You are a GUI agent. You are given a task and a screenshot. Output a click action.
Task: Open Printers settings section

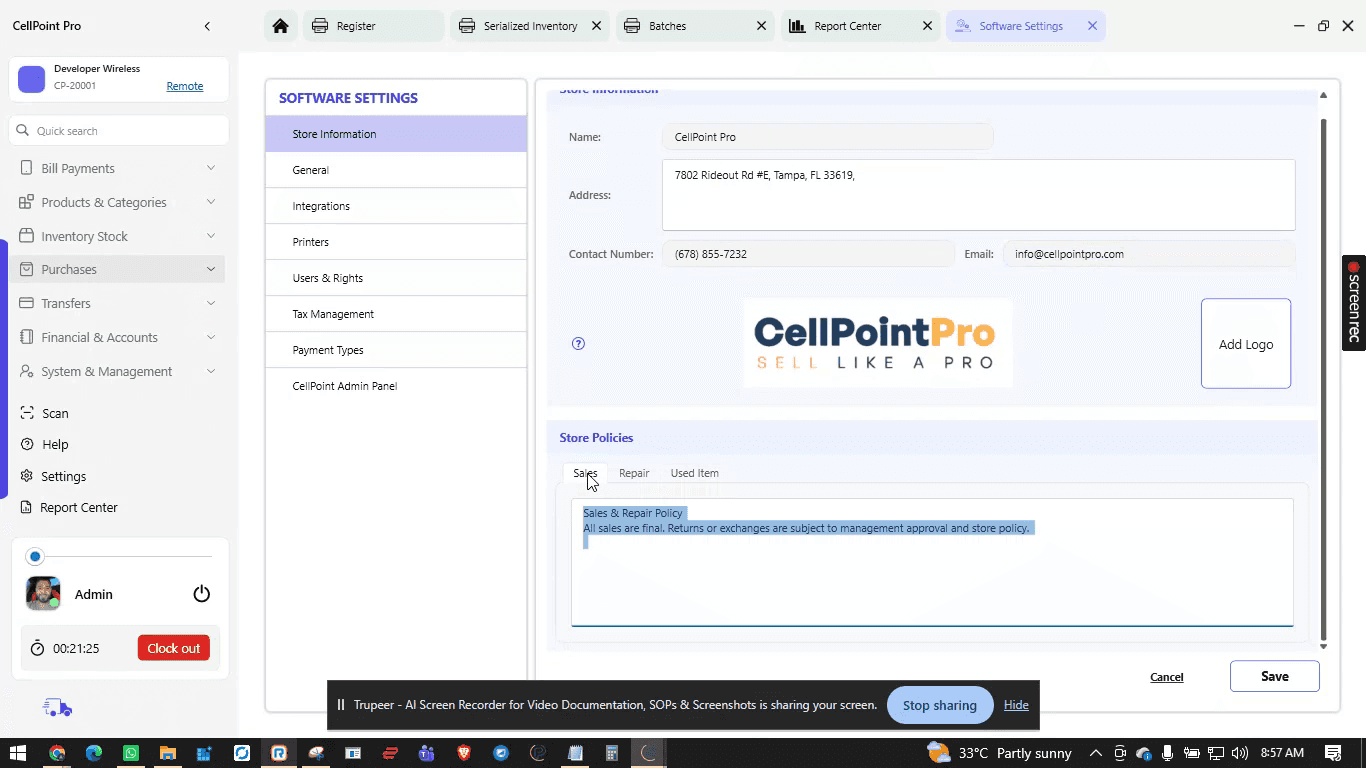(396, 242)
